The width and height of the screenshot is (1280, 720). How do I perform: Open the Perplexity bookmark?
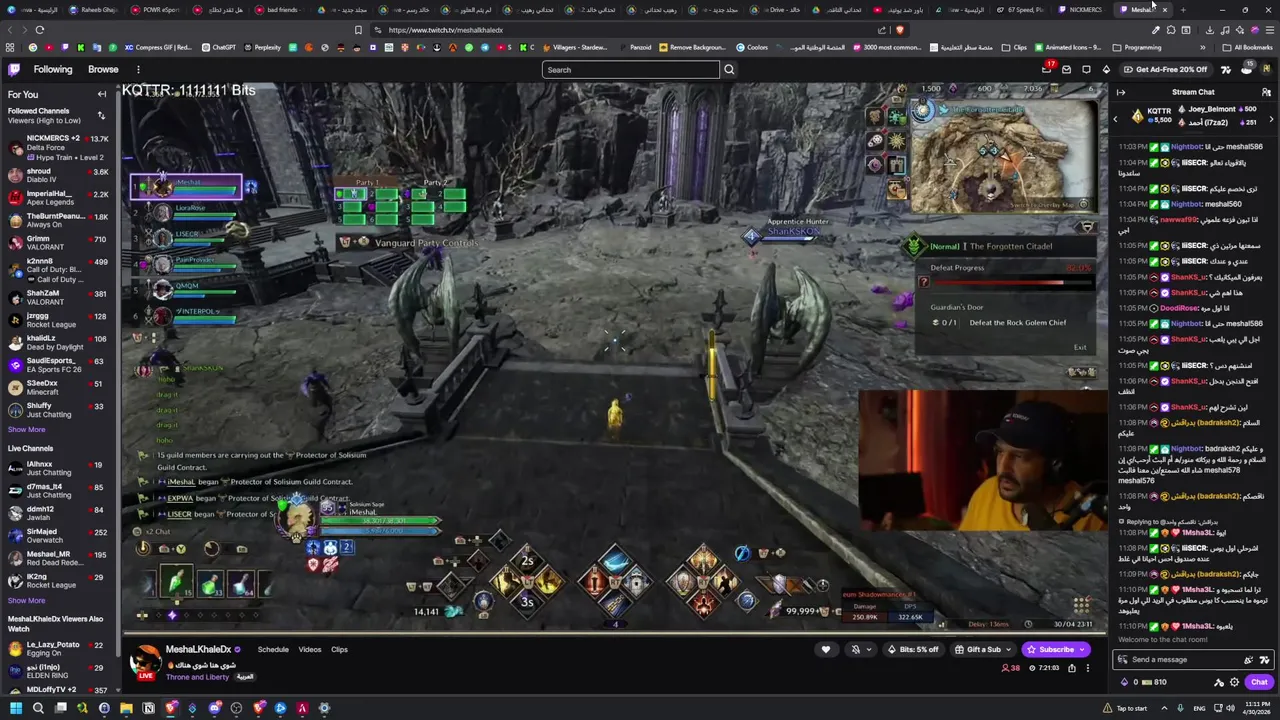[262, 47]
